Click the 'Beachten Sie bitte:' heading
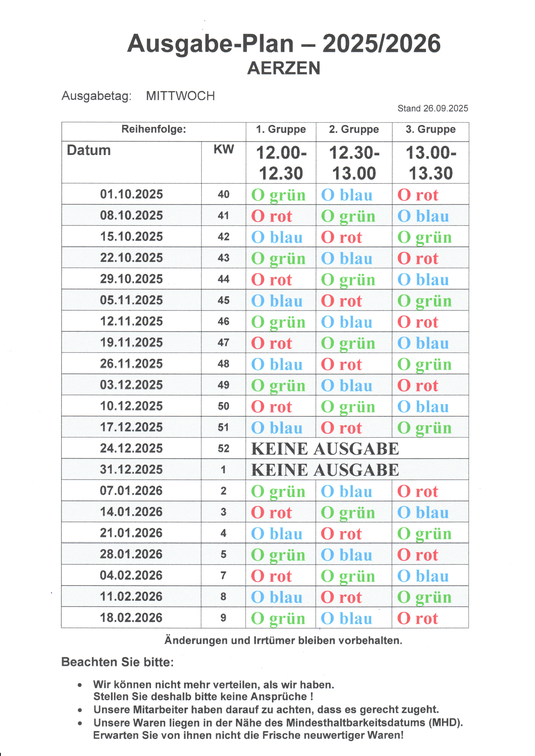Image resolution: width=535 pixels, height=756 pixels. click(x=118, y=662)
